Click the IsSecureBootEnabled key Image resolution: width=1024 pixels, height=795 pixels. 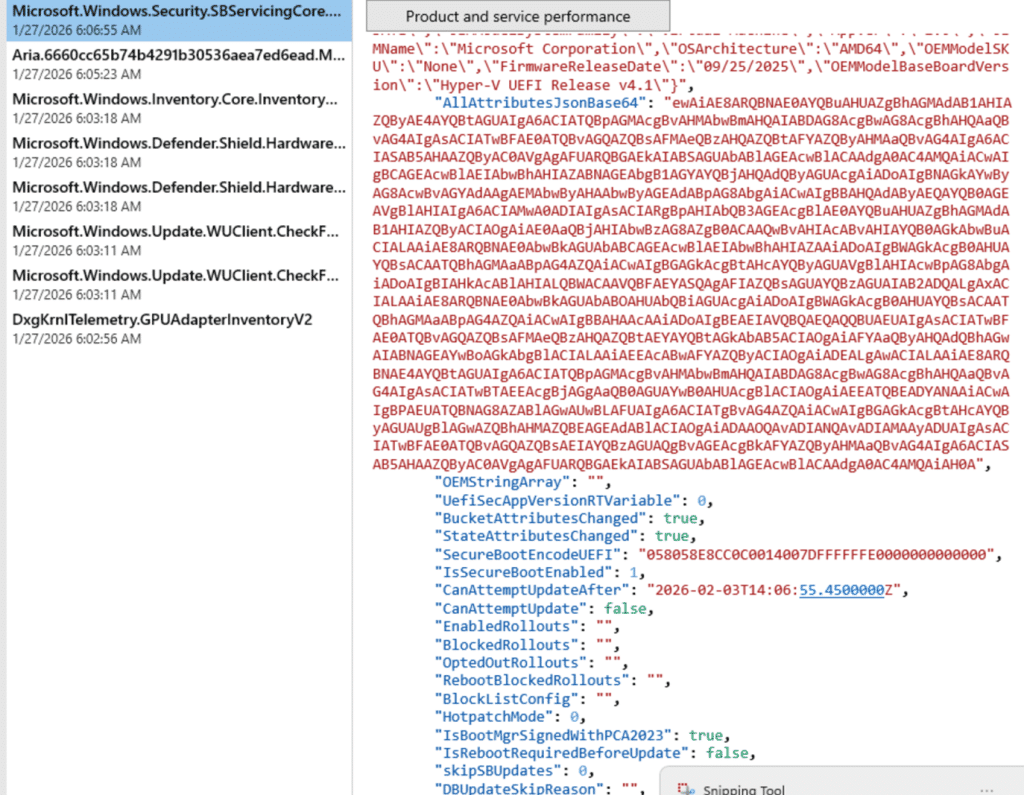520,573
